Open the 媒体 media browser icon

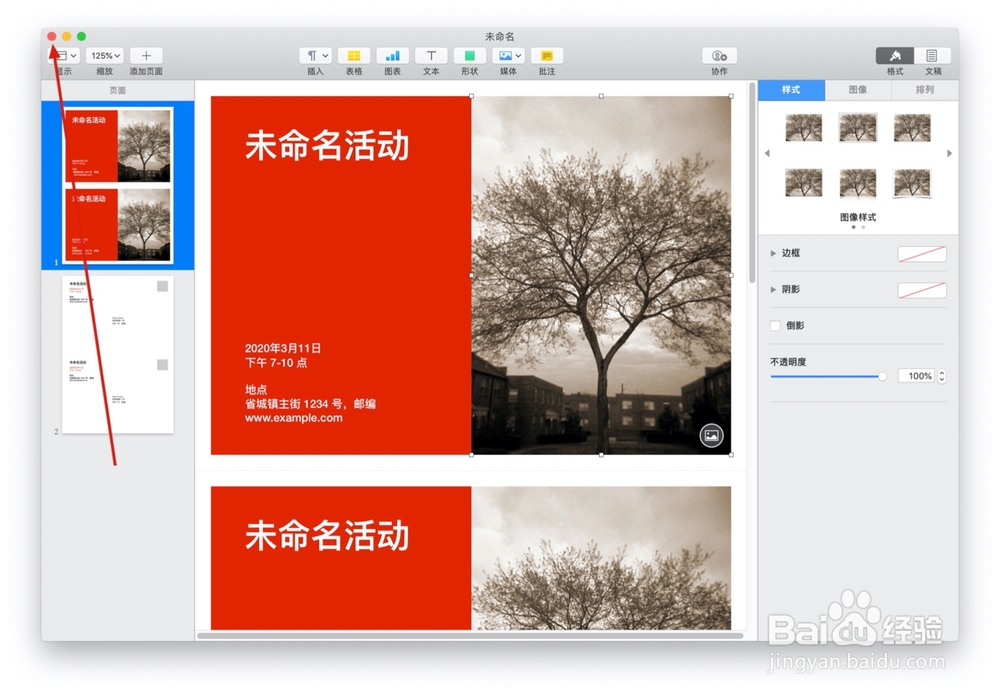507,55
